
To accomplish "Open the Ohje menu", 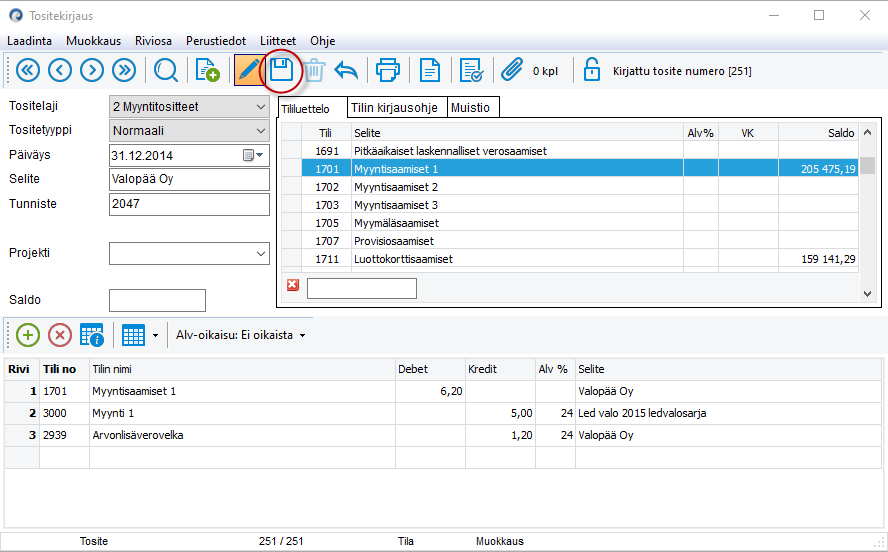I will (x=323, y=41).
